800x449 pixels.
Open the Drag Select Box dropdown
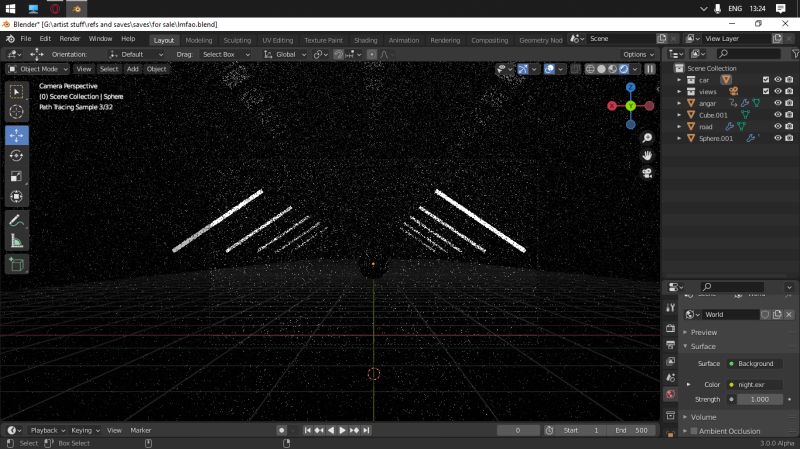[226, 54]
